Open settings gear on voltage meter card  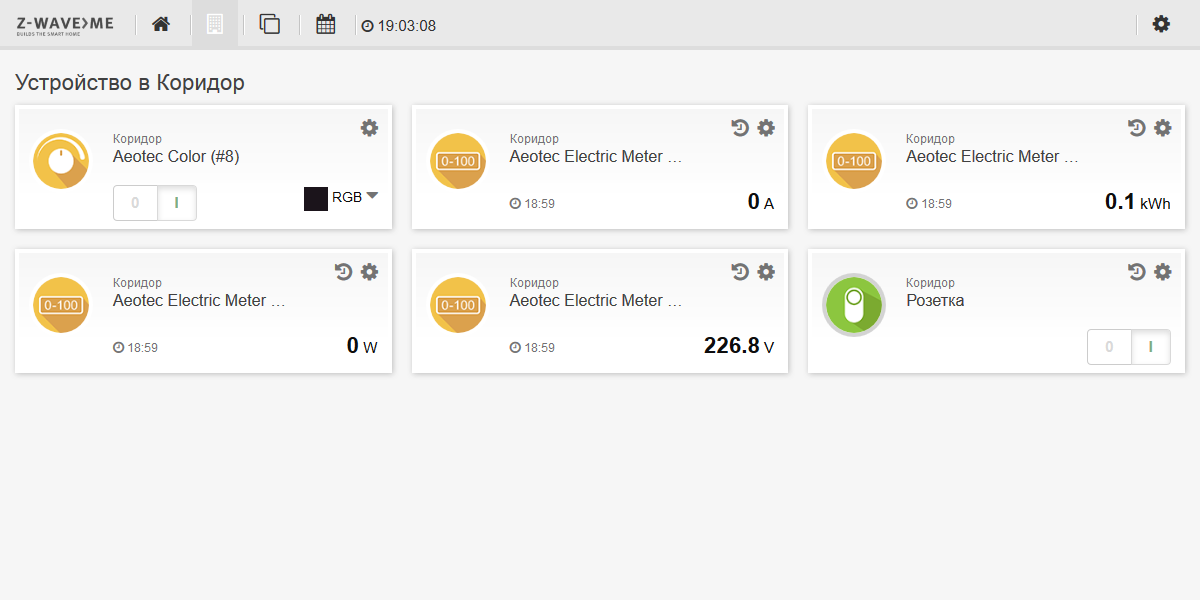coord(766,272)
